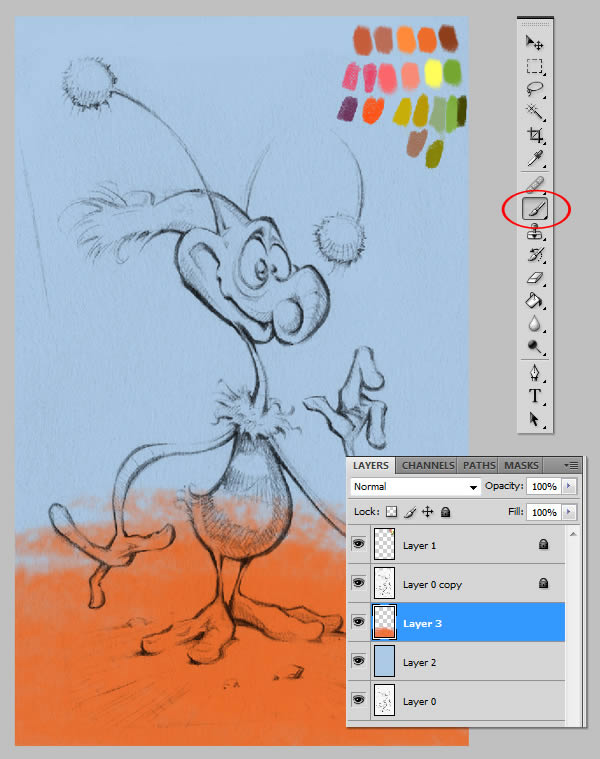This screenshot has width=600, height=759.
Task: Select the Lasso tool
Action: (535, 89)
